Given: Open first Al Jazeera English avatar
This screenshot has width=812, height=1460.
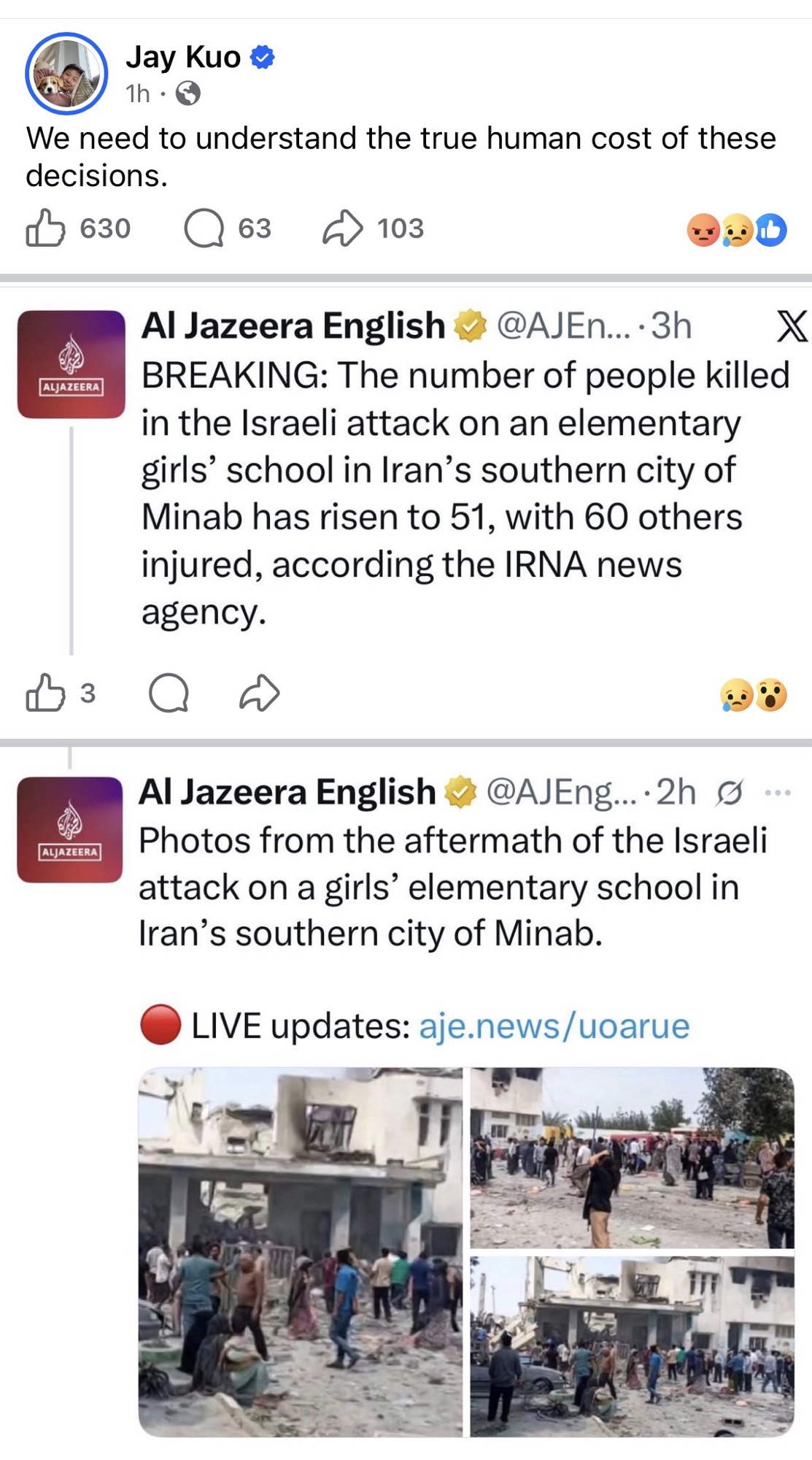Looking at the screenshot, I should [71, 364].
